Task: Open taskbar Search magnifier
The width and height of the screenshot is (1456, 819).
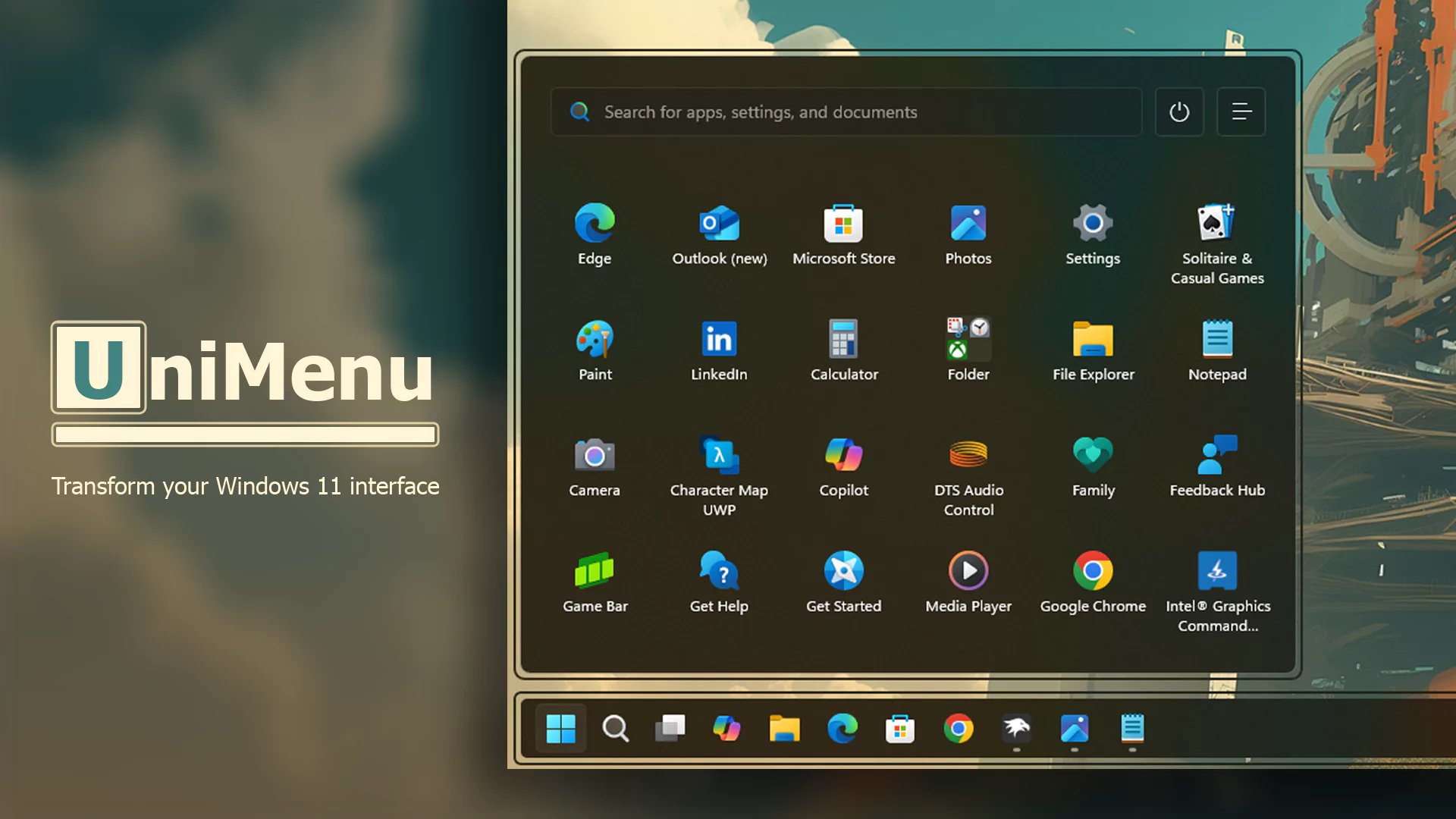Action: point(615,729)
